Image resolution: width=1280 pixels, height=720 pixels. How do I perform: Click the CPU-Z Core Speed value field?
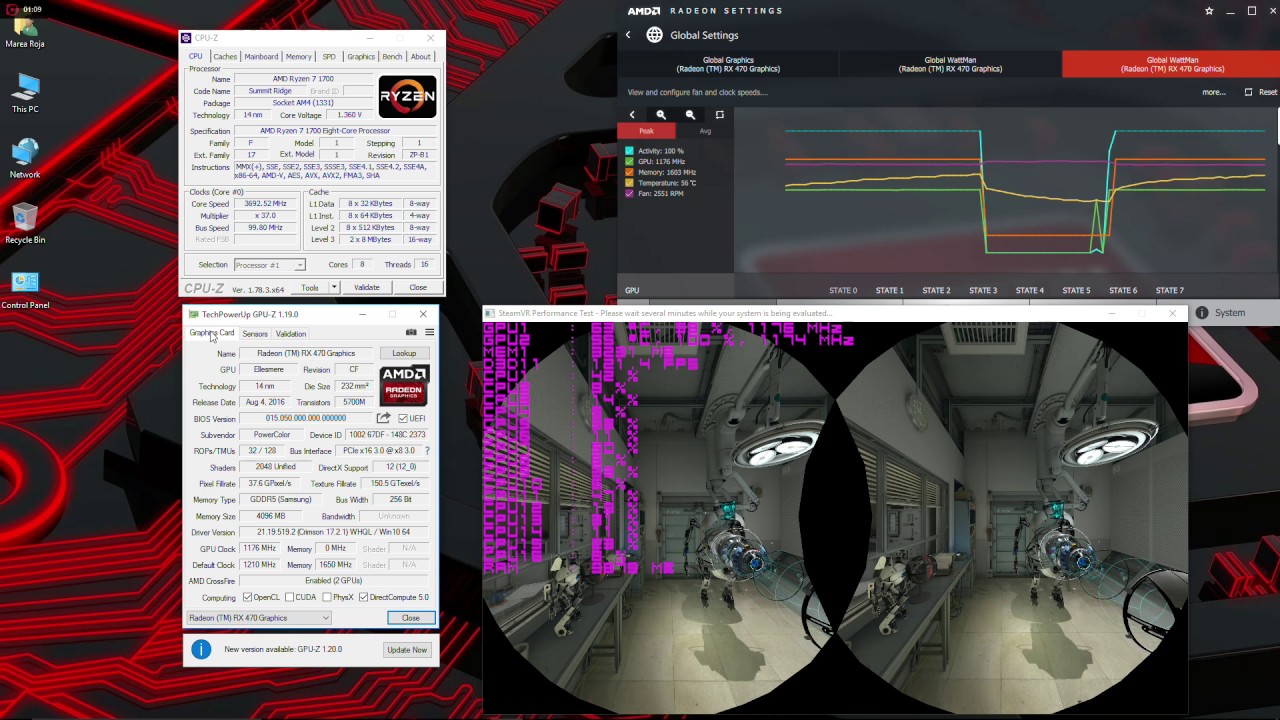(265, 204)
